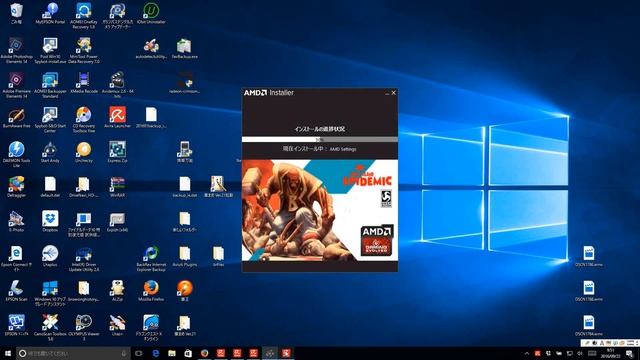Open Spybot S&D Start Center shortcut
Viewport: 640px width, 360px height.
click(50, 120)
